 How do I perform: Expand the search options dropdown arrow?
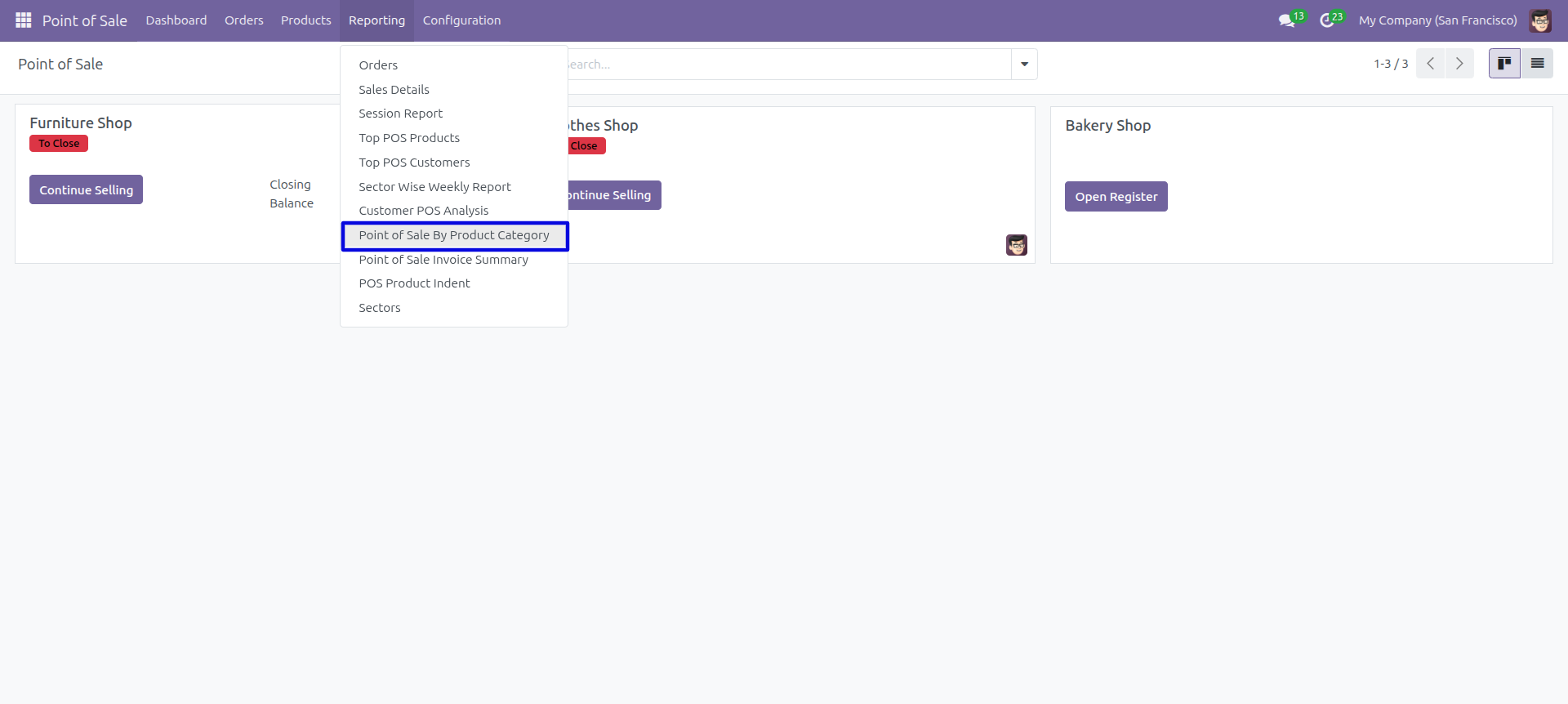(x=1024, y=64)
